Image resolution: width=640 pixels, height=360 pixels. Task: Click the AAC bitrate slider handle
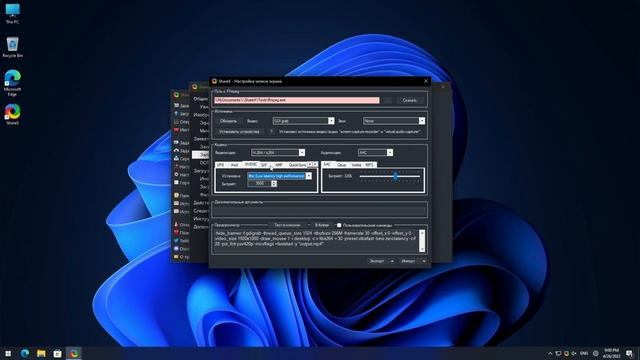click(x=395, y=176)
